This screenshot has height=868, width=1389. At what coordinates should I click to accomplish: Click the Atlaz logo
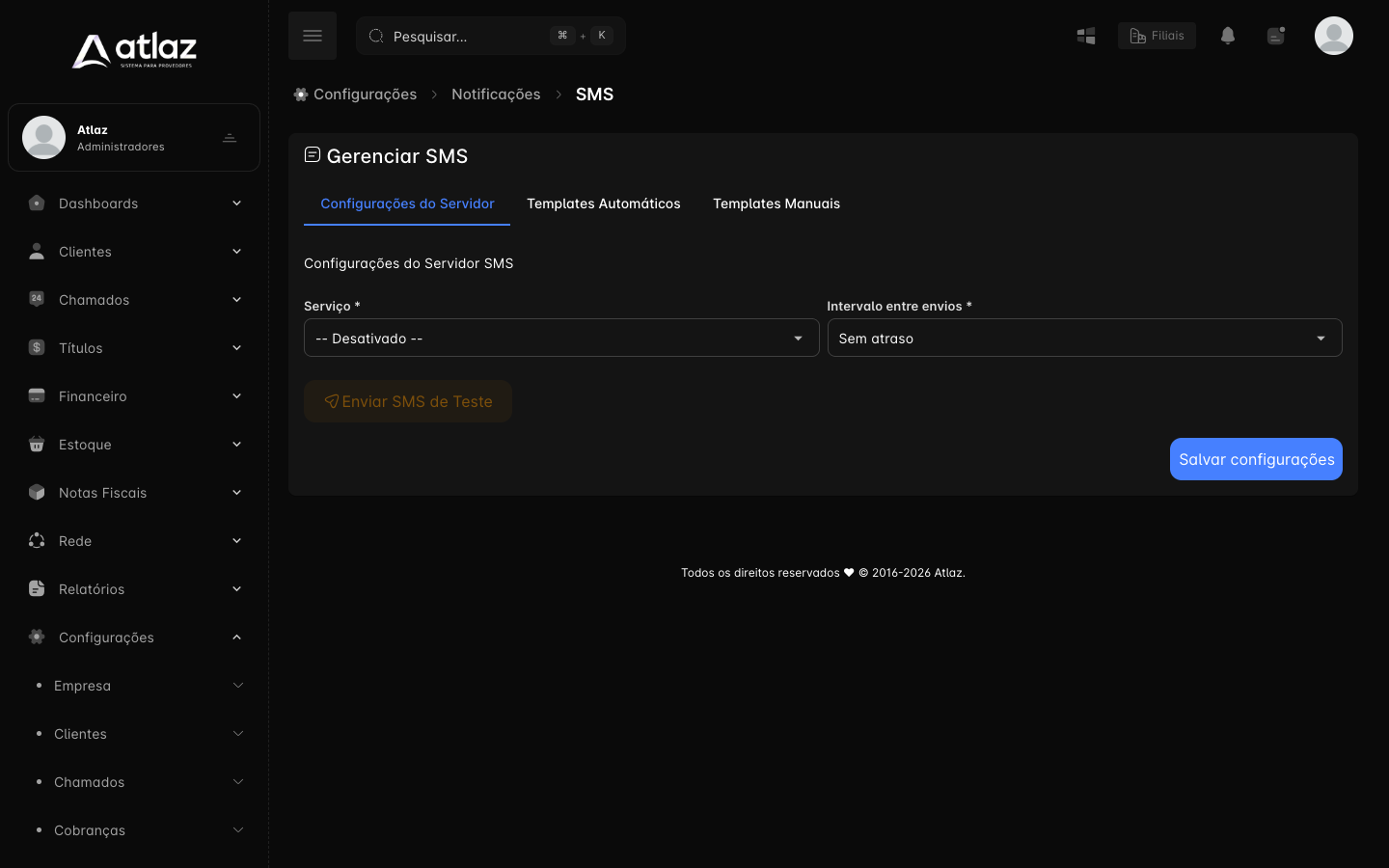tap(134, 51)
